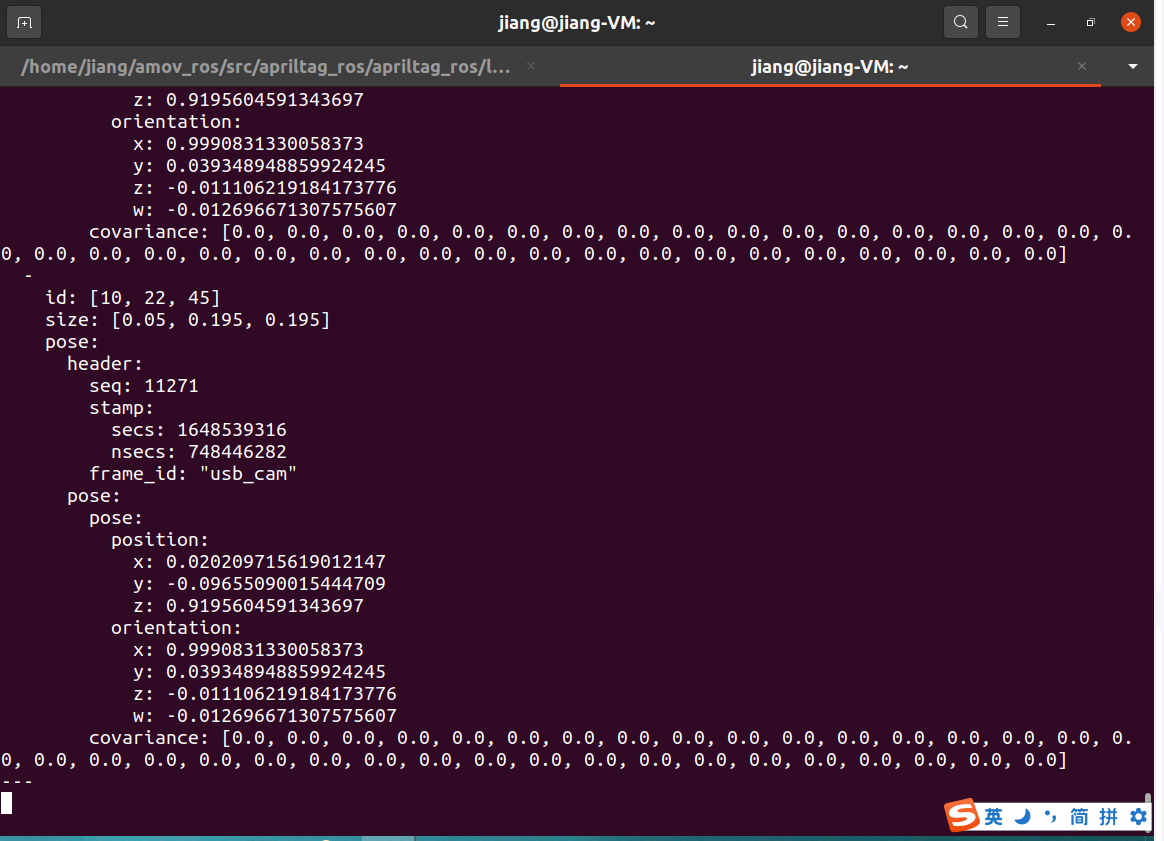Open the tab overview chevron beside the tabs
Image resolution: width=1164 pixels, height=841 pixels.
point(1132,66)
